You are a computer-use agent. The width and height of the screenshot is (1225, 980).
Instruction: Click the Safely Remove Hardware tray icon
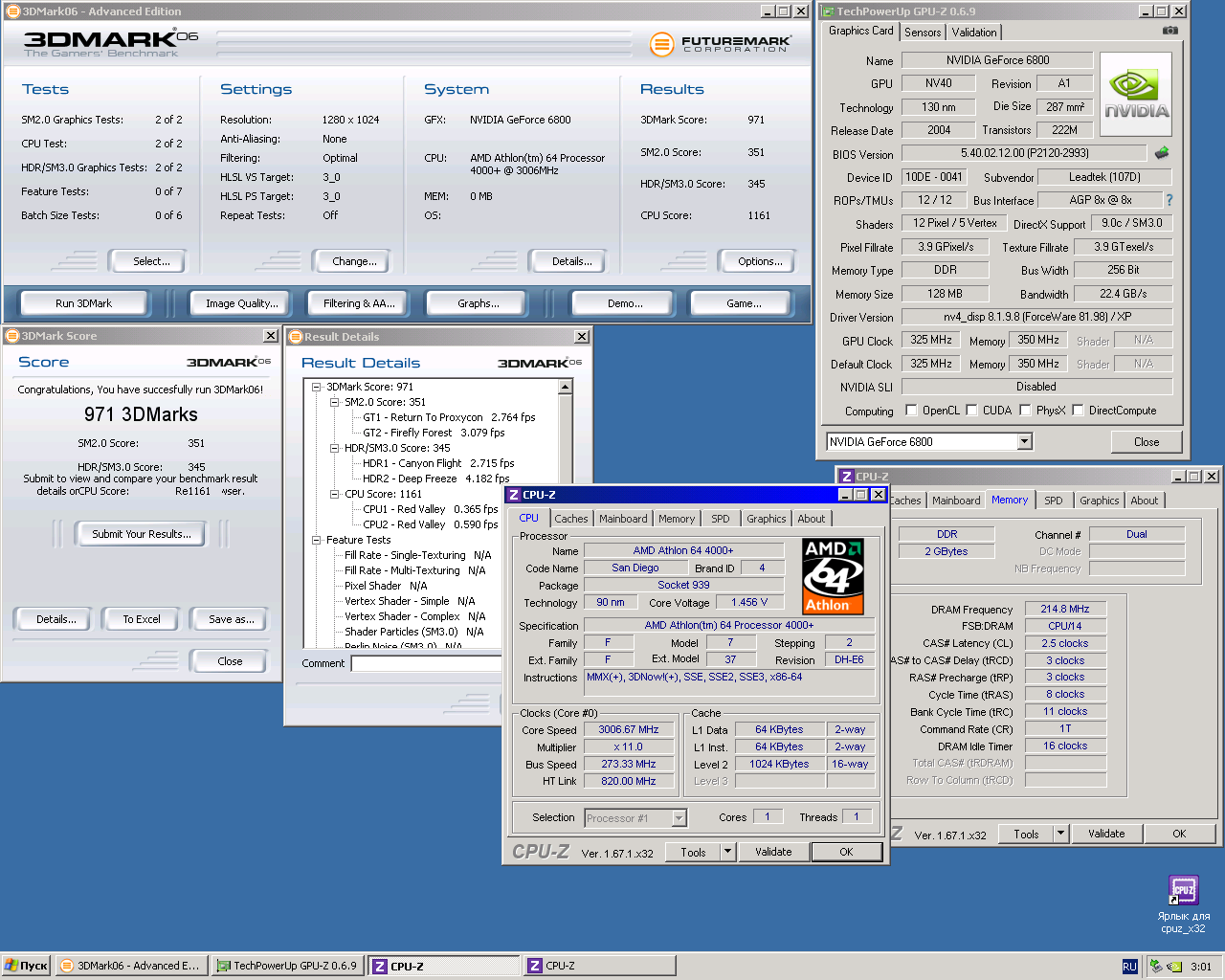1155,966
